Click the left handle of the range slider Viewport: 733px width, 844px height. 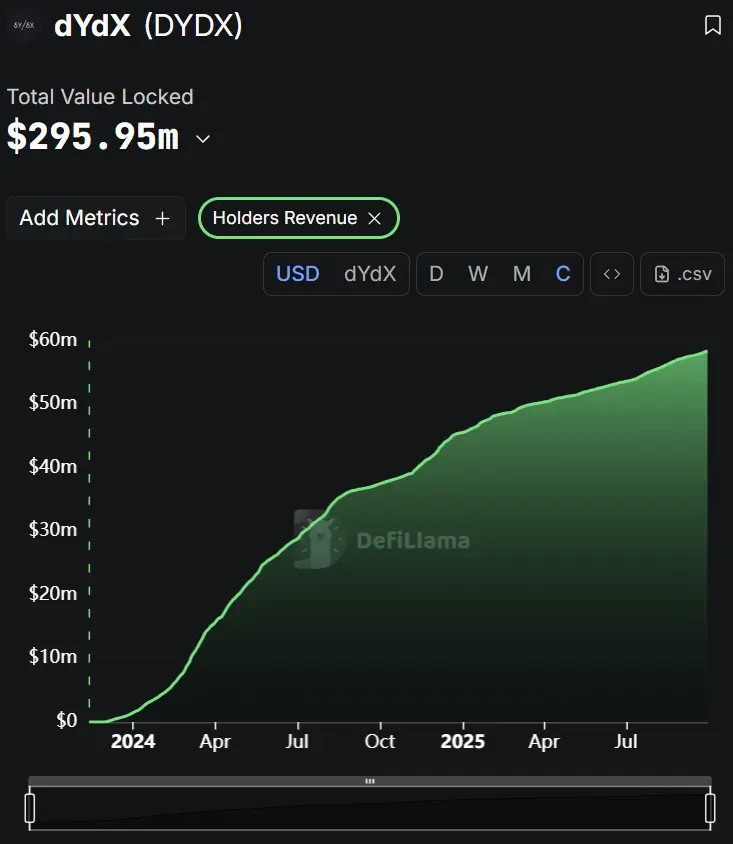(x=30, y=808)
